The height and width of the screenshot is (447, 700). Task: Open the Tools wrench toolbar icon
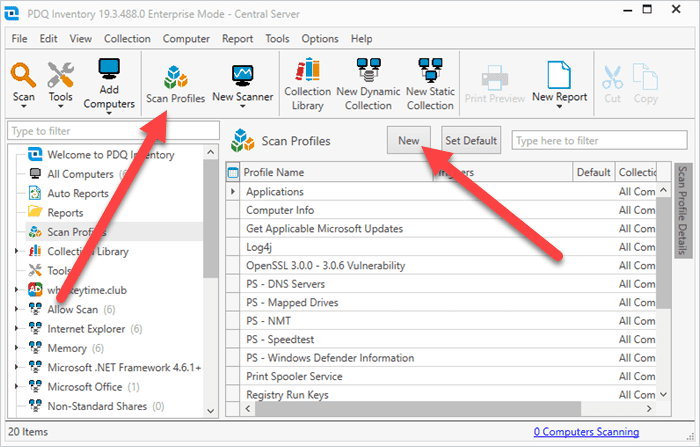coord(60,75)
